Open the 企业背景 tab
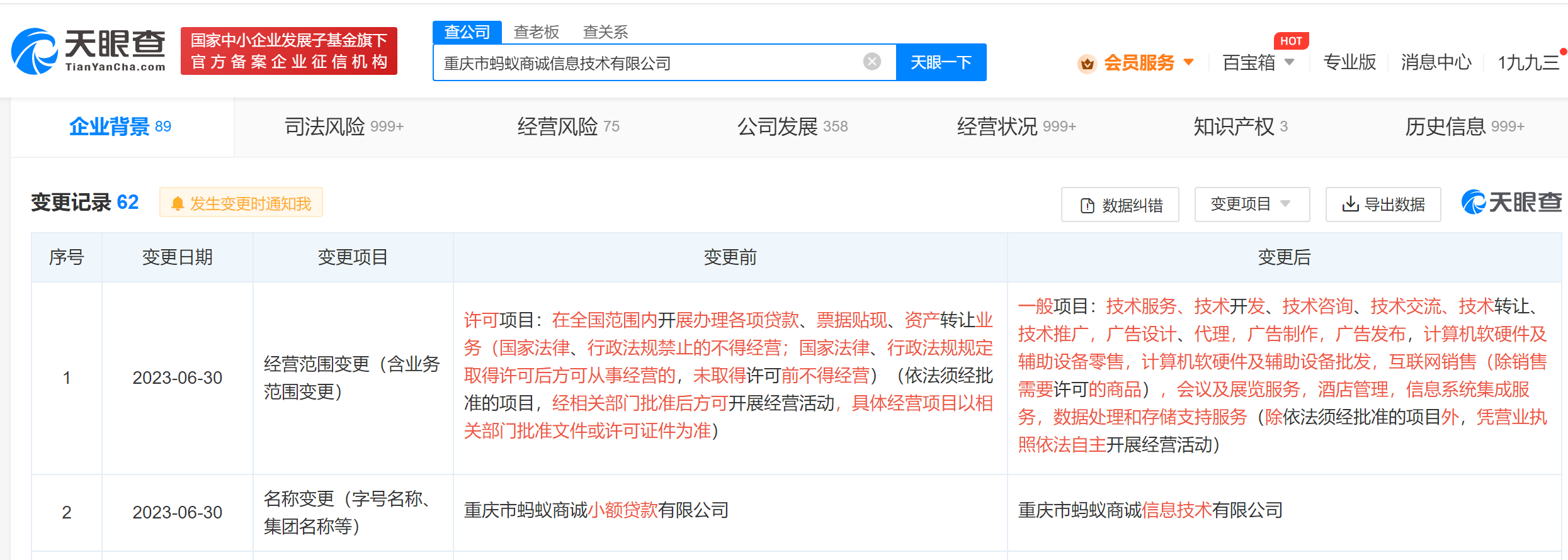Image resolution: width=1568 pixels, height=560 pixels. pos(120,126)
